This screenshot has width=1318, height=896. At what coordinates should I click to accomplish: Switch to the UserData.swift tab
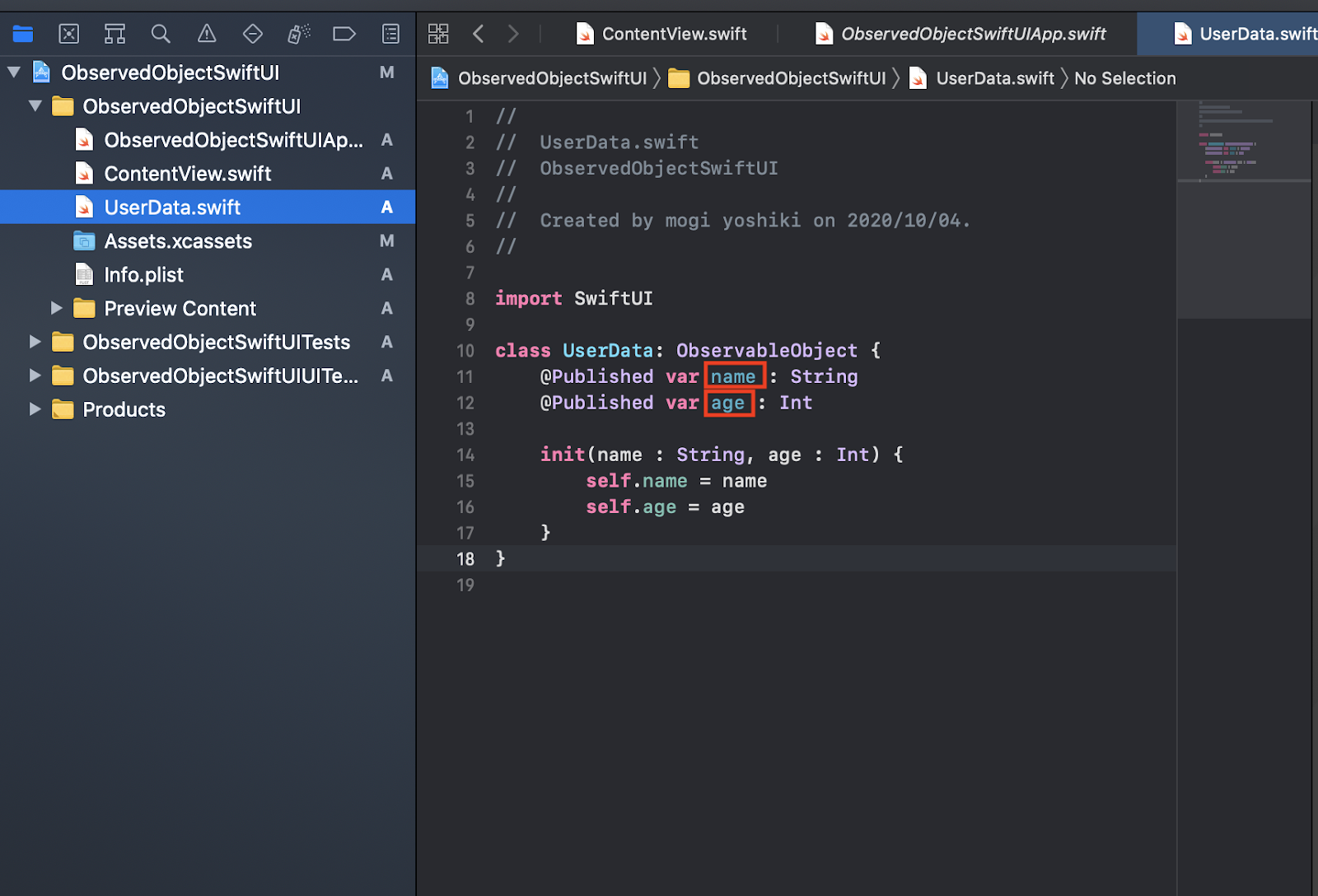coord(1227,34)
